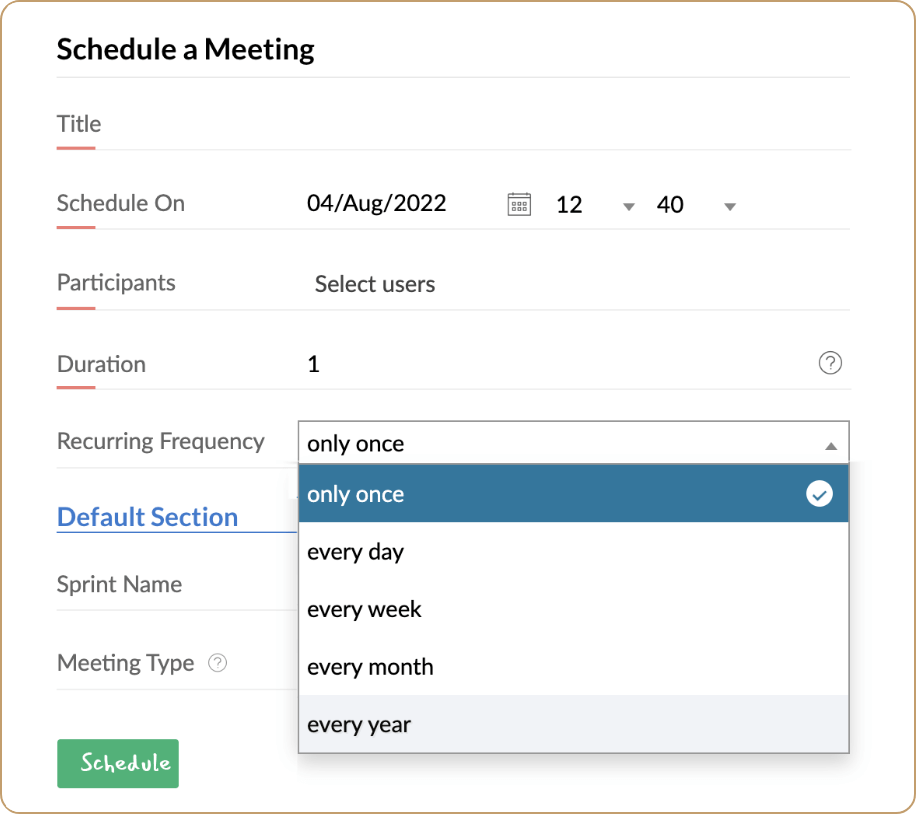916x814 pixels.
Task: Click the Recurring Frequency combo box
Action: pos(560,444)
